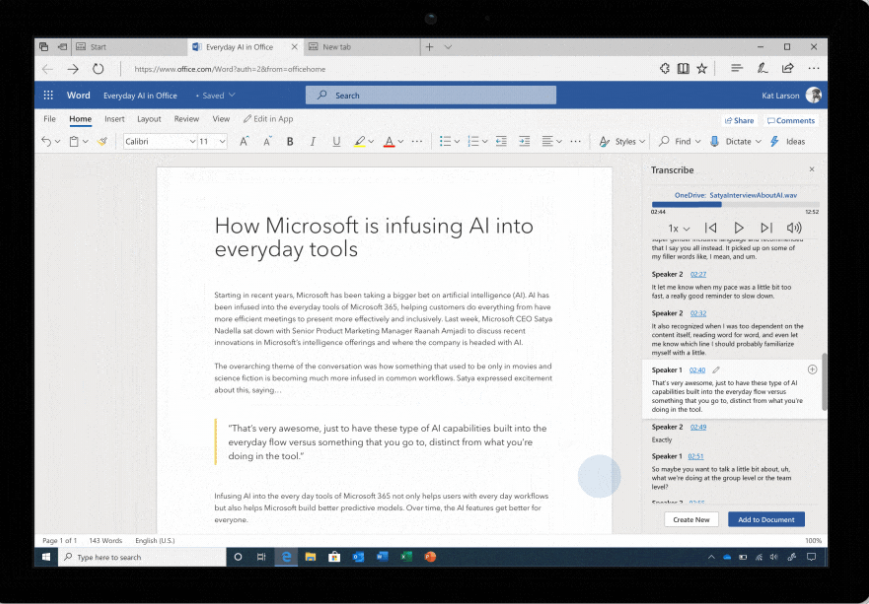Click the Share button
This screenshot has width=869, height=604.
[x=739, y=120]
